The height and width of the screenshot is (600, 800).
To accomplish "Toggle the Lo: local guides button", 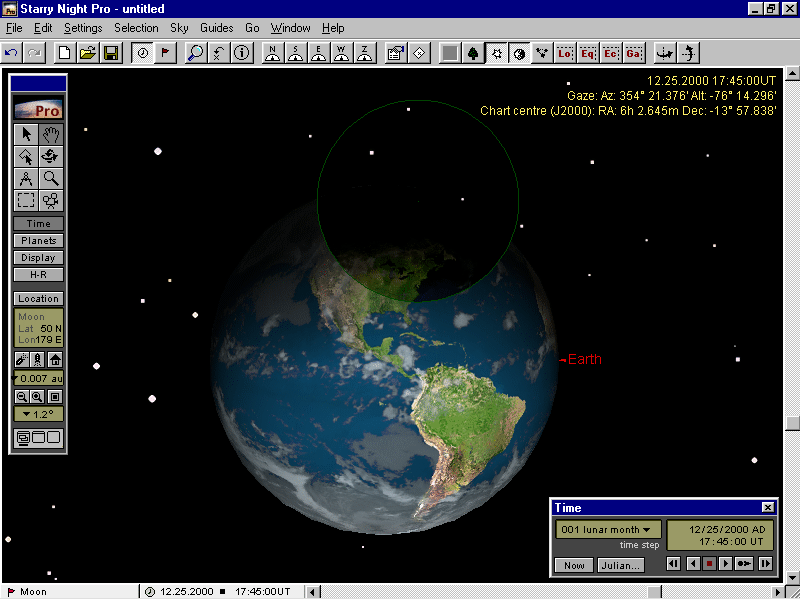I will 566,53.
